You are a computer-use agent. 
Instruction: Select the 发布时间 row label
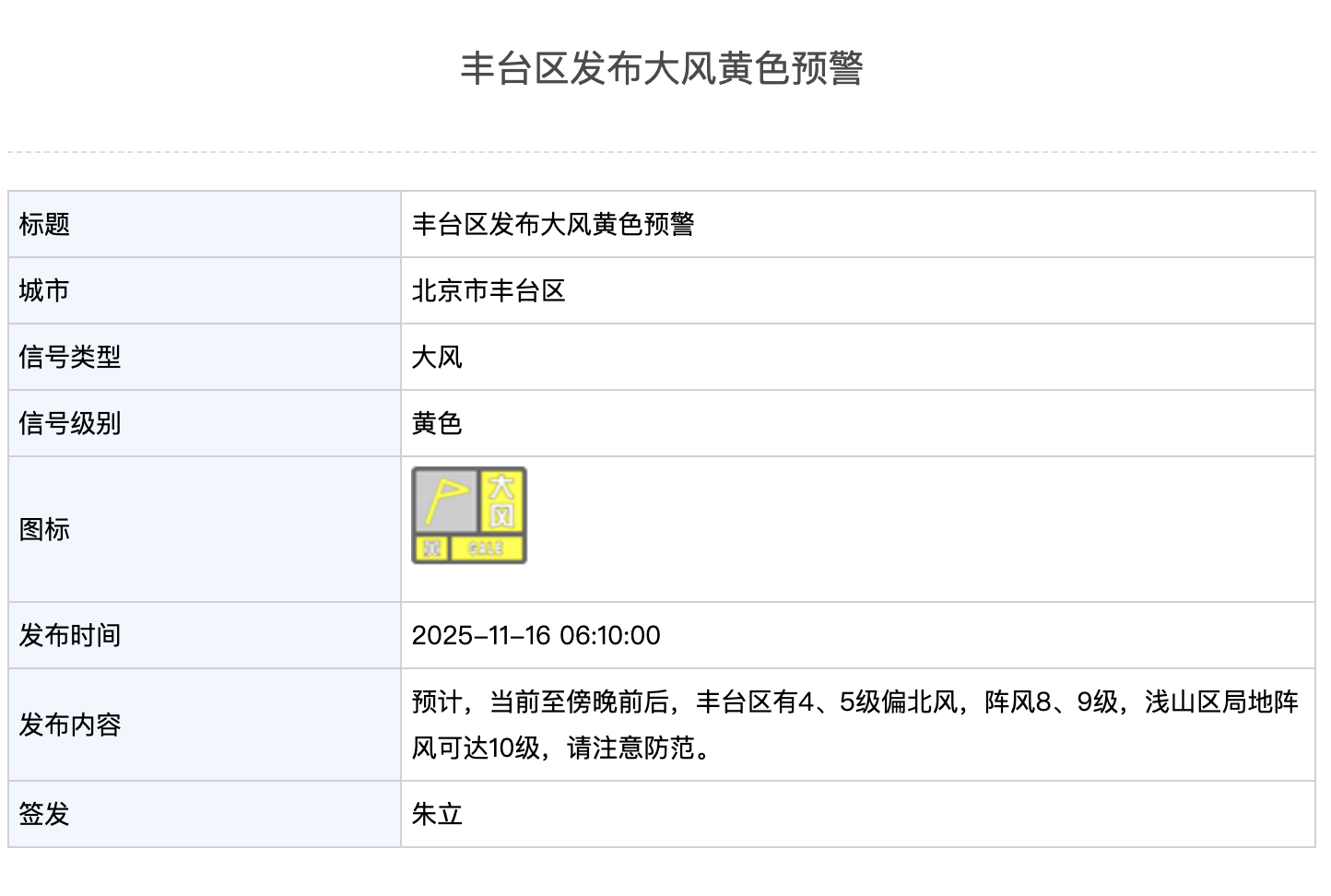tap(70, 635)
